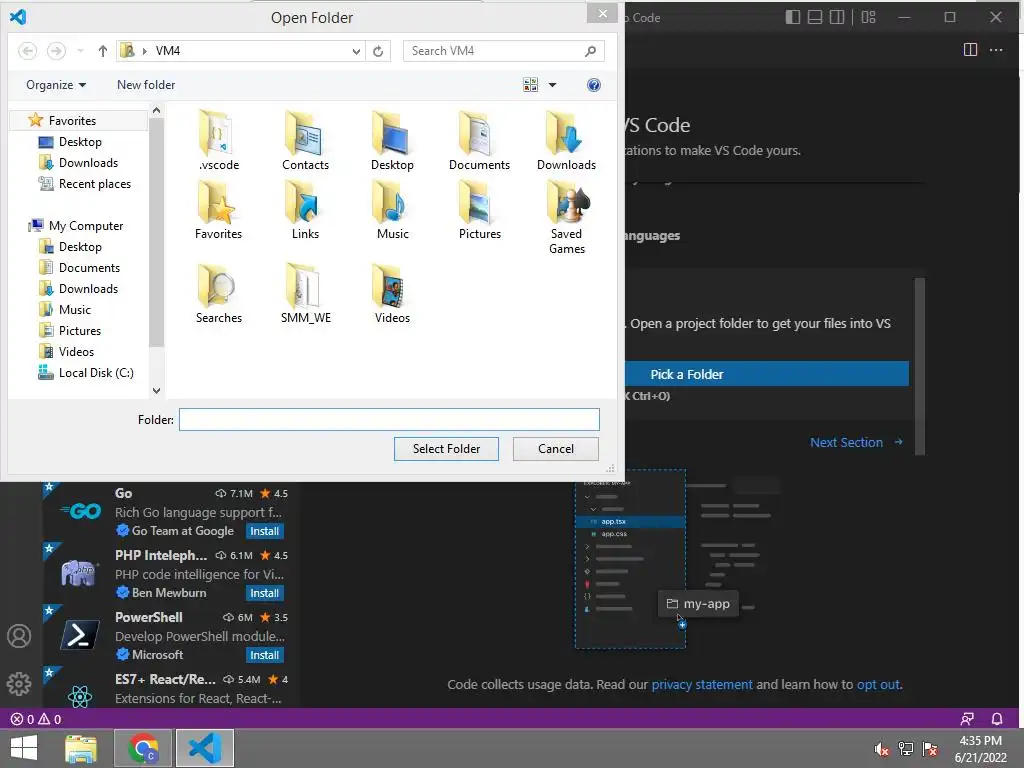Click the feedback icon in status bar
The width and height of the screenshot is (1024, 768).
967,719
